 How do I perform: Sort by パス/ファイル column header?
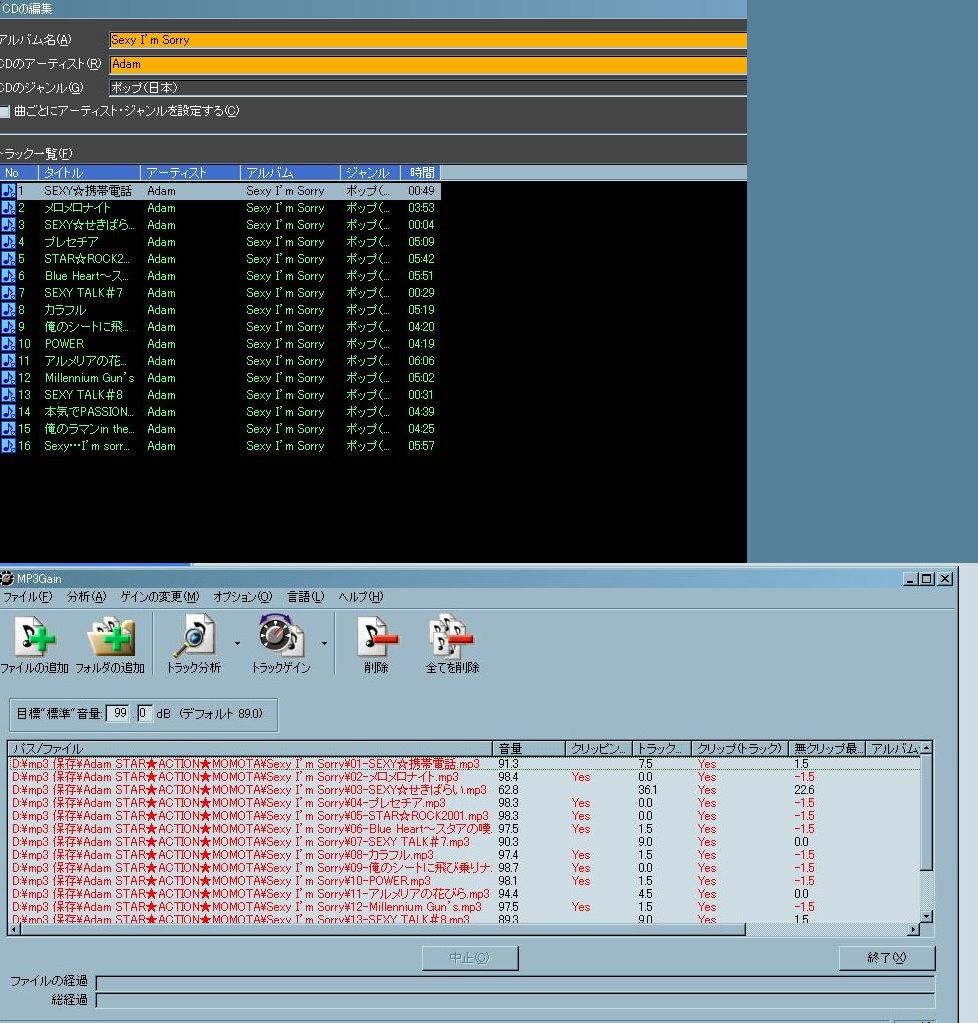[x=251, y=748]
